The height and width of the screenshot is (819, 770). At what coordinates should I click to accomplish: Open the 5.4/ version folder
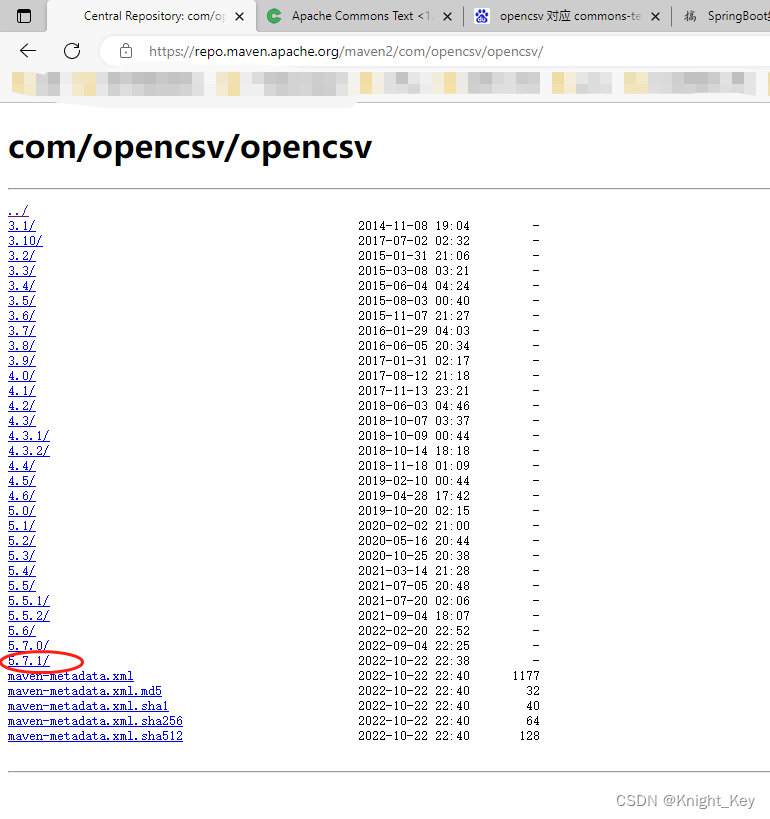[x=21, y=571]
